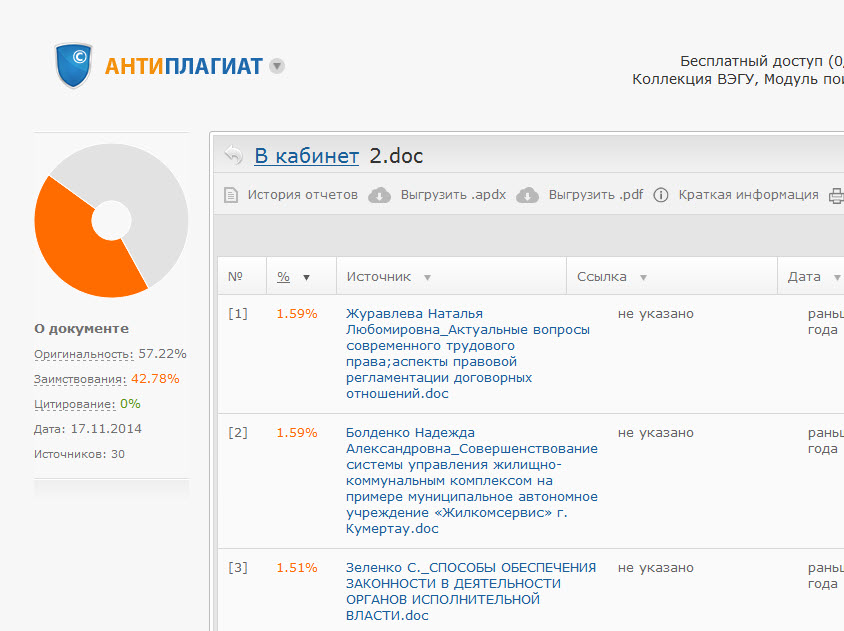Select Выгрузить .pdf export option
Image resolution: width=844 pixels, height=631 pixels.
point(596,194)
